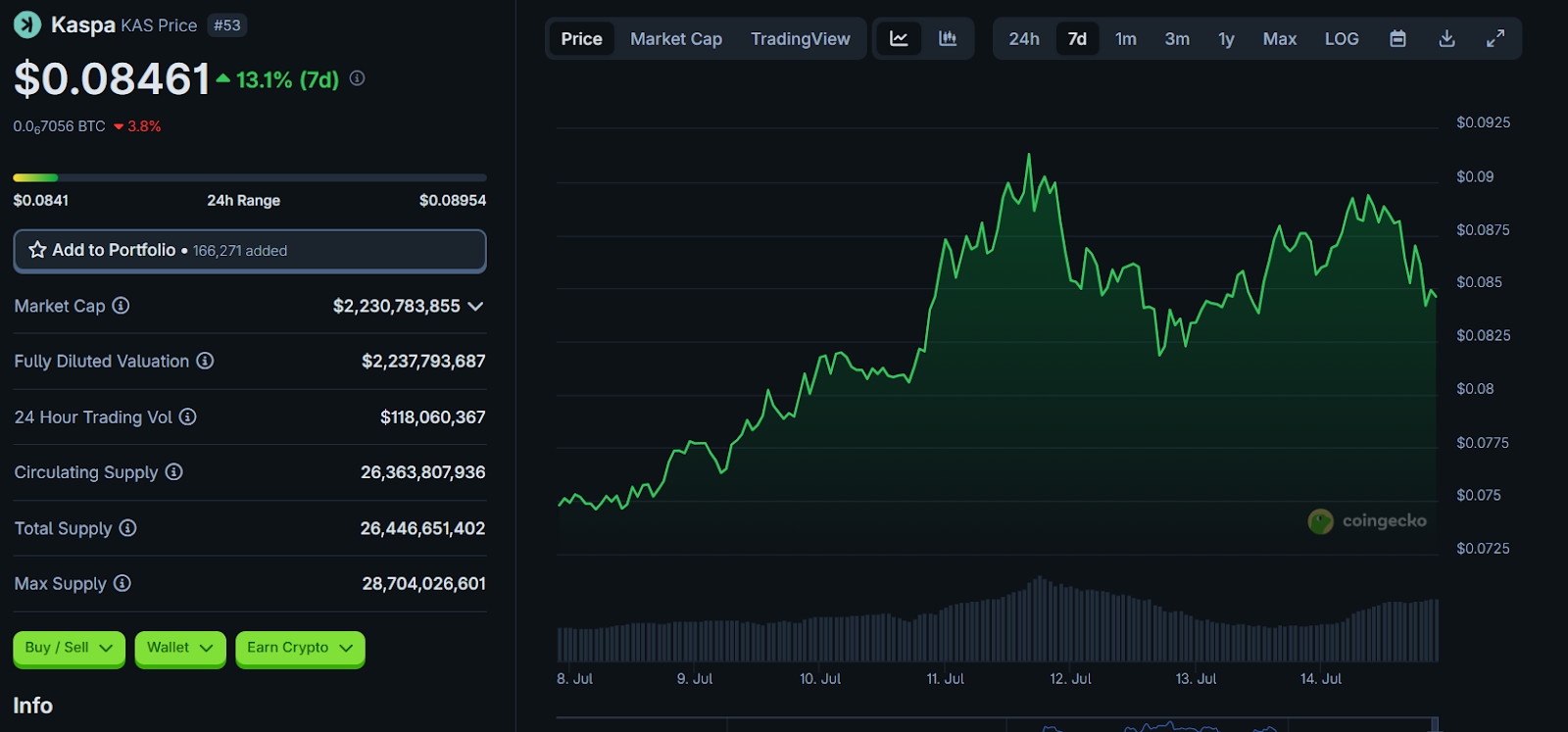
Task: Click the 24h Range progress bar
Action: click(x=250, y=177)
